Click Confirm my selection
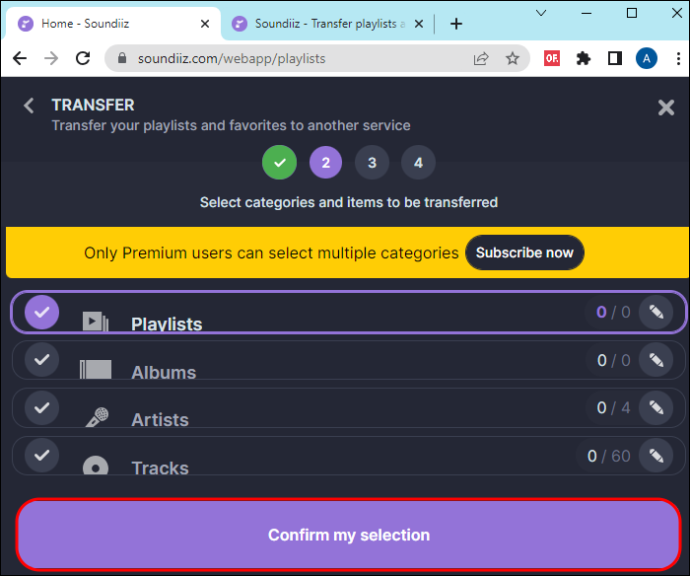Screen dimensions: 690x576 tap(349, 535)
